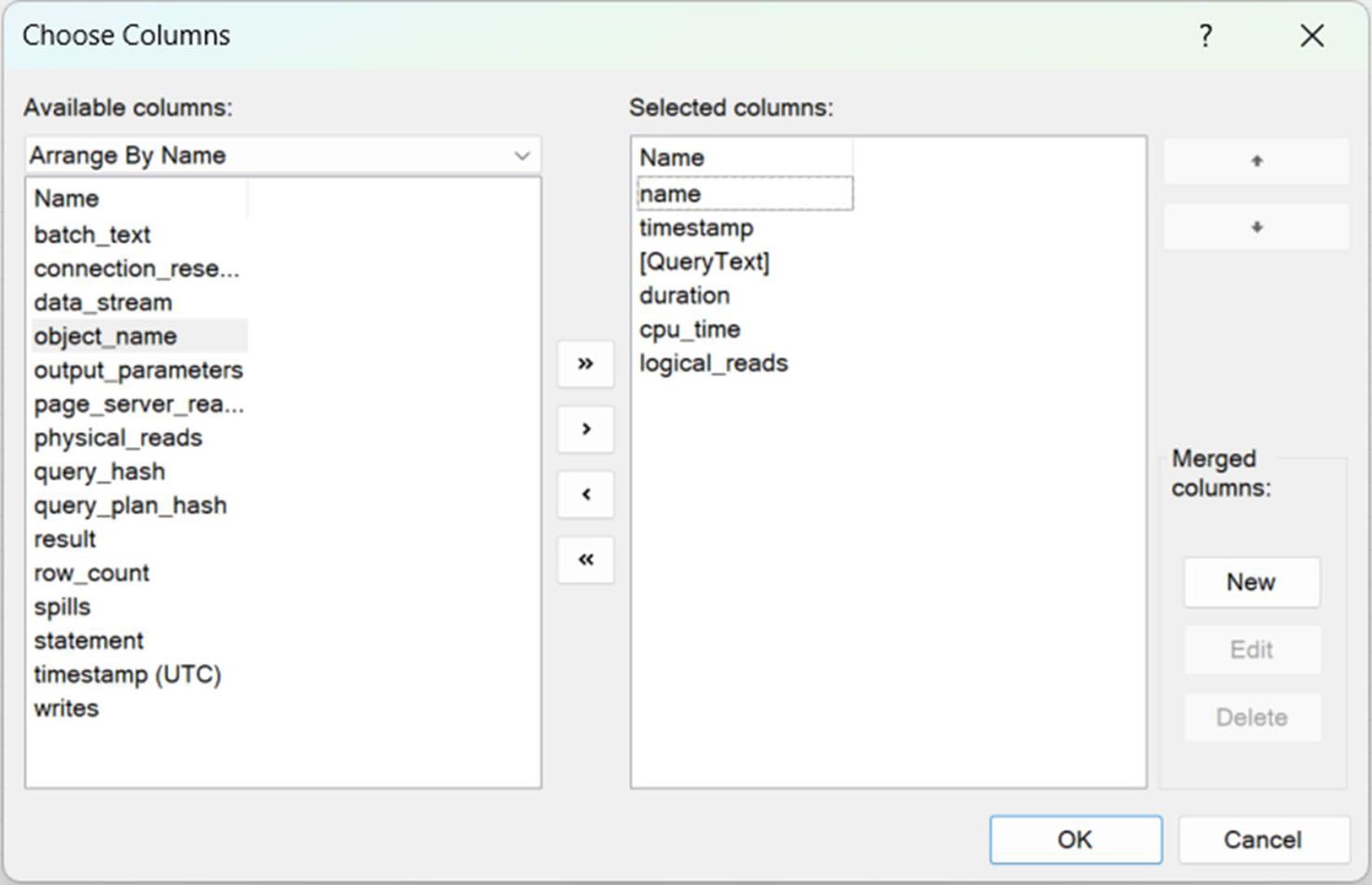The width and height of the screenshot is (1372, 885).
Task: Click the single right arrow to add column
Action: tap(586, 428)
